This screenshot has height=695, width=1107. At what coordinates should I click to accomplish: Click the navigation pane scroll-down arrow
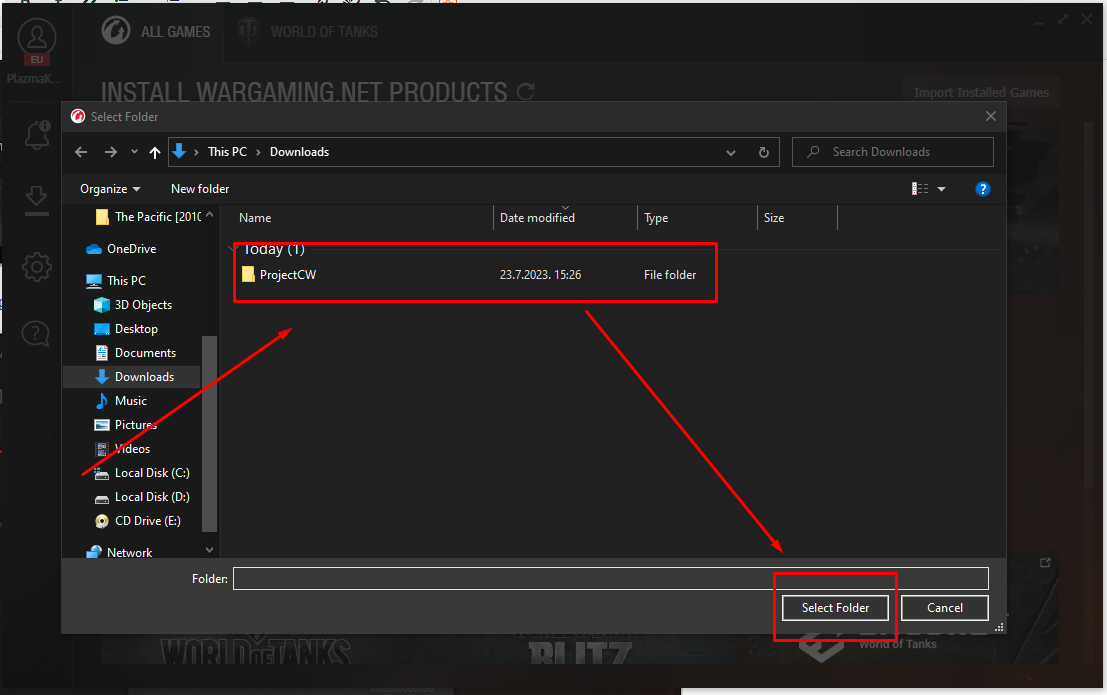pos(210,550)
